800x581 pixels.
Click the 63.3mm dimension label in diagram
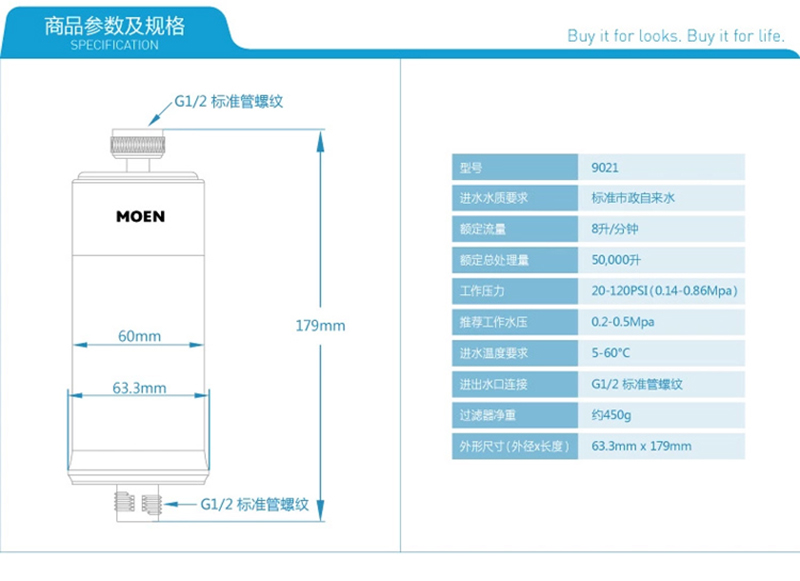click(x=139, y=388)
